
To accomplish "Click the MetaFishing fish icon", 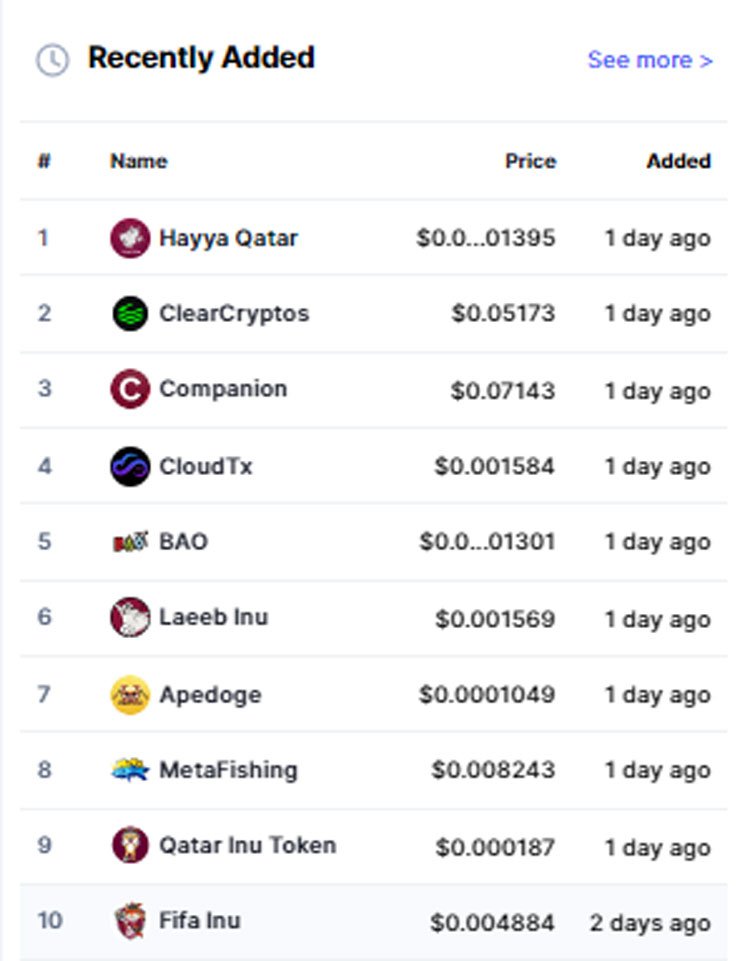I will 130,770.
